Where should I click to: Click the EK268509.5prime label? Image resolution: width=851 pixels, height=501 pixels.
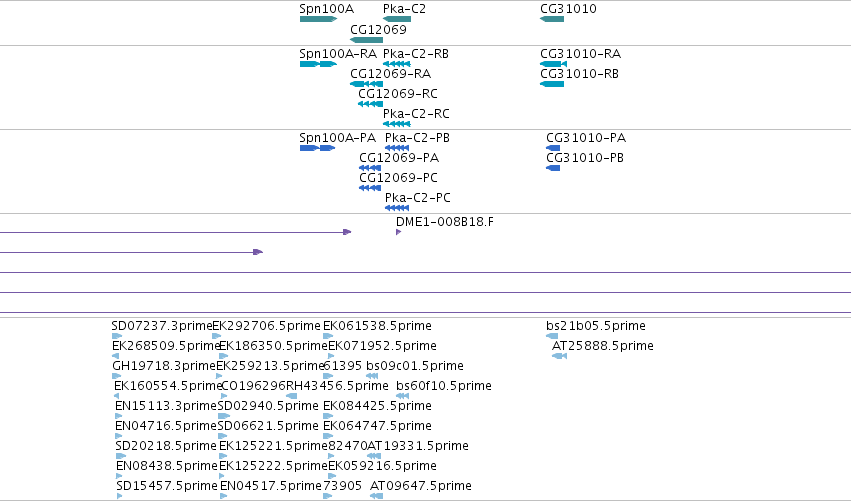point(166,346)
